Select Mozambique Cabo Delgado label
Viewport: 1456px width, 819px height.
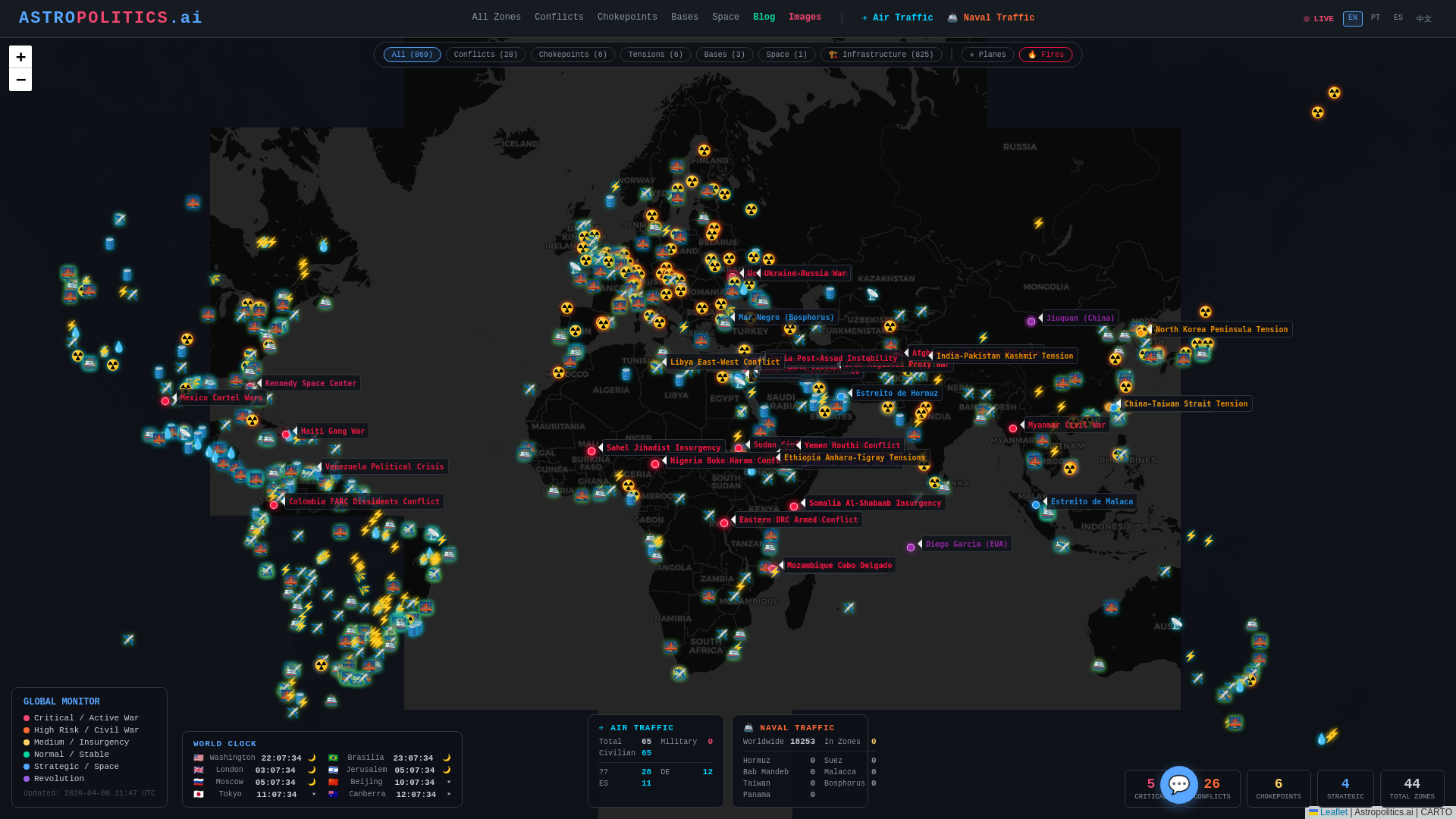[839, 565]
